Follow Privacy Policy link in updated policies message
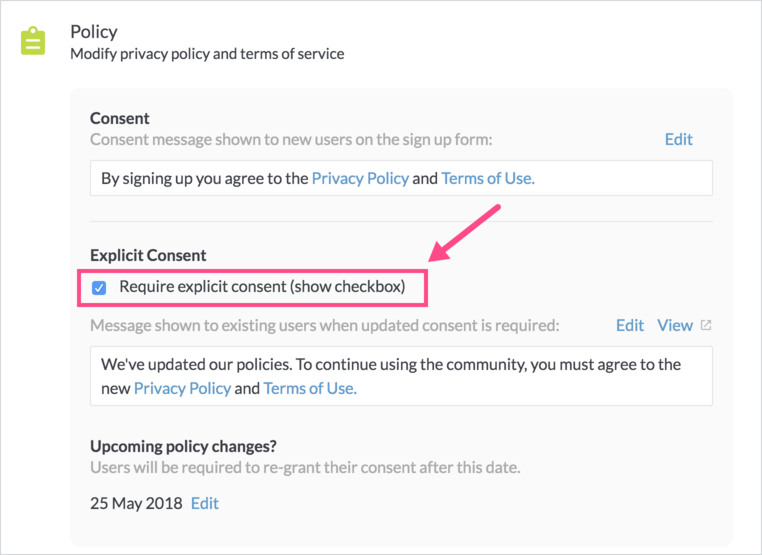The image size is (762, 555). pyautogui.click(x=182, y=388)
